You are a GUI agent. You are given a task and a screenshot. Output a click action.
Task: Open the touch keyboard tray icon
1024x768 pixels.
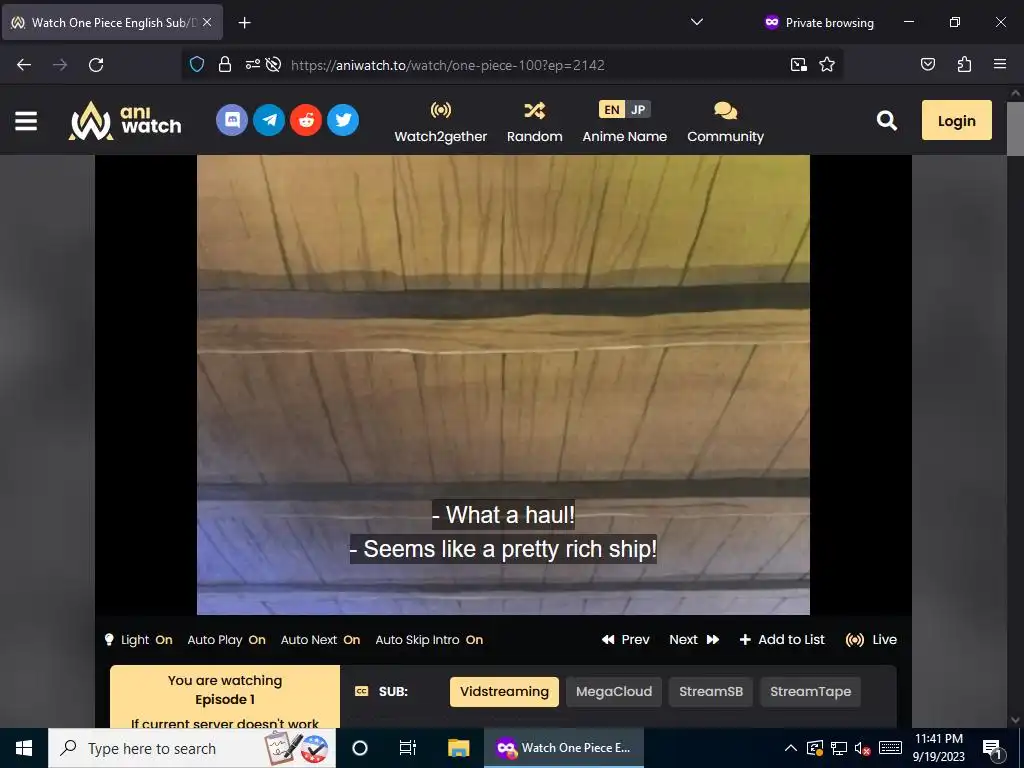[890, 748]
